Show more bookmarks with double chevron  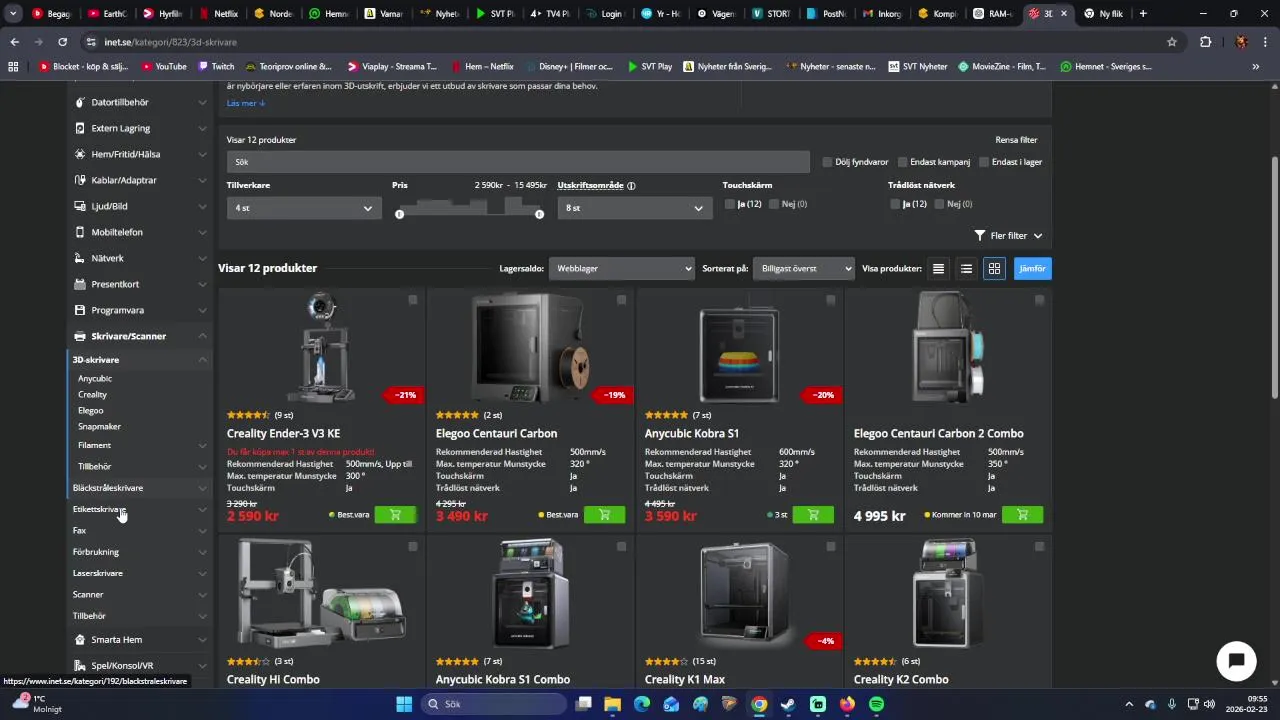click(1256, 67)
